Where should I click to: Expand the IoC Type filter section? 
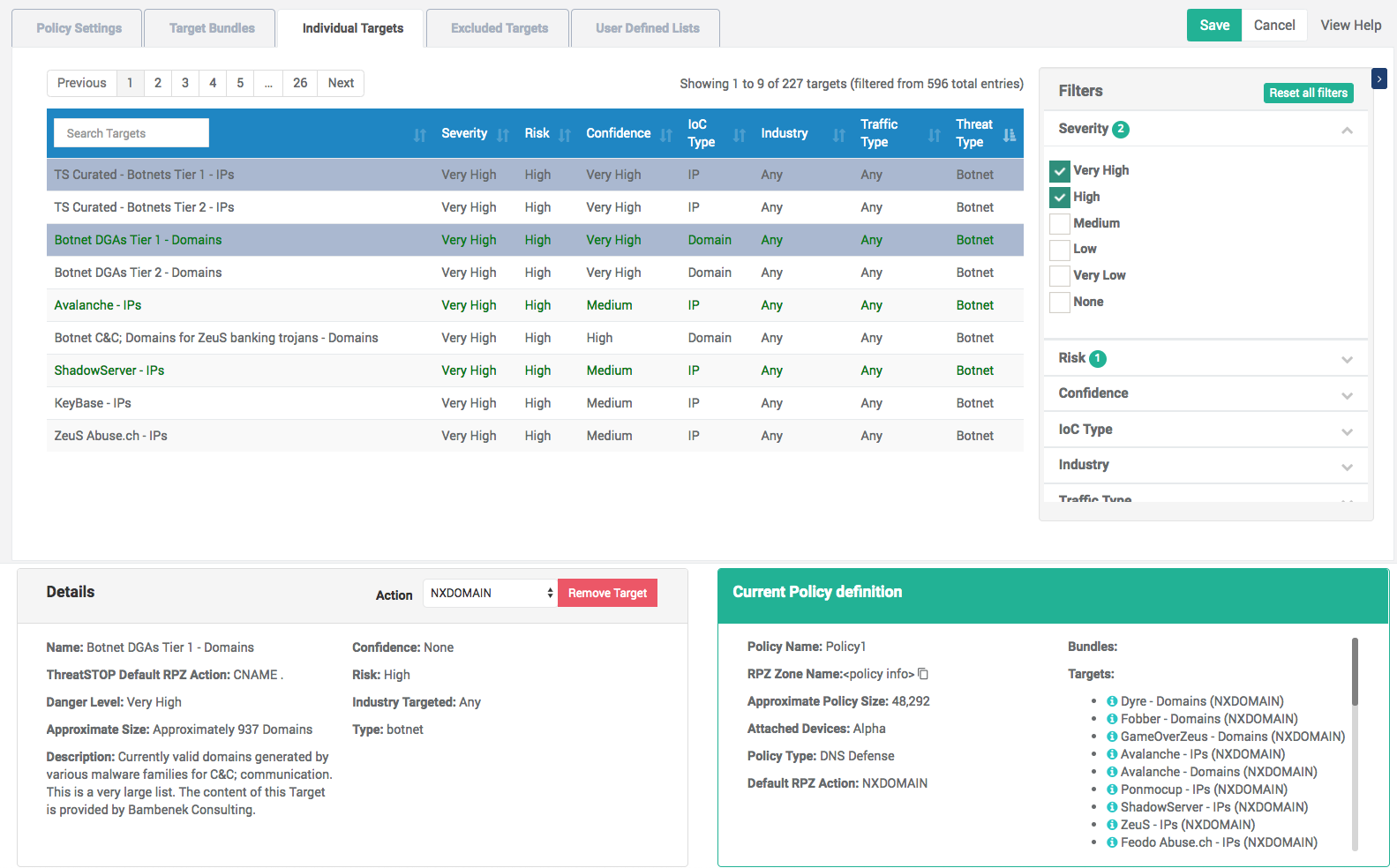[x=1205, y=430]
